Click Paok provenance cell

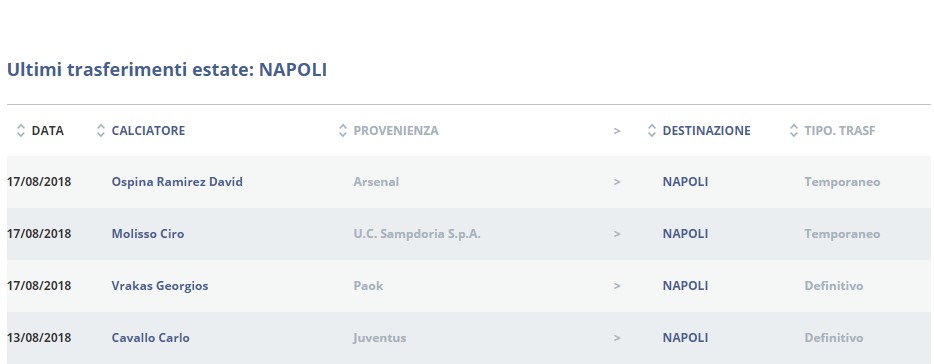click(368, 286)
